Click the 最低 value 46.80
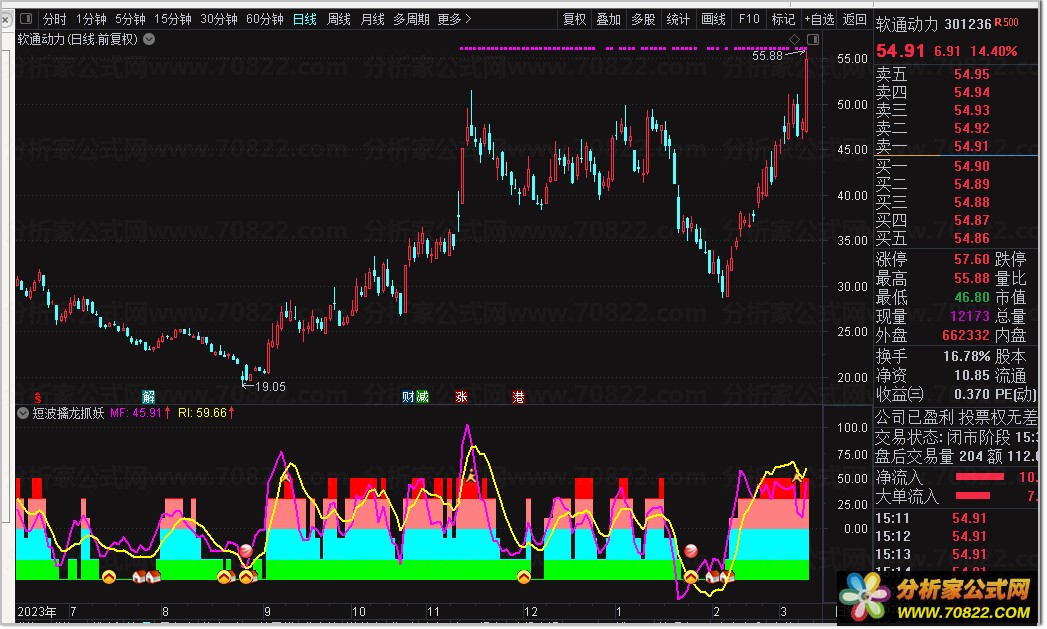Viewport: 1047px width, 629px height. 972,297
